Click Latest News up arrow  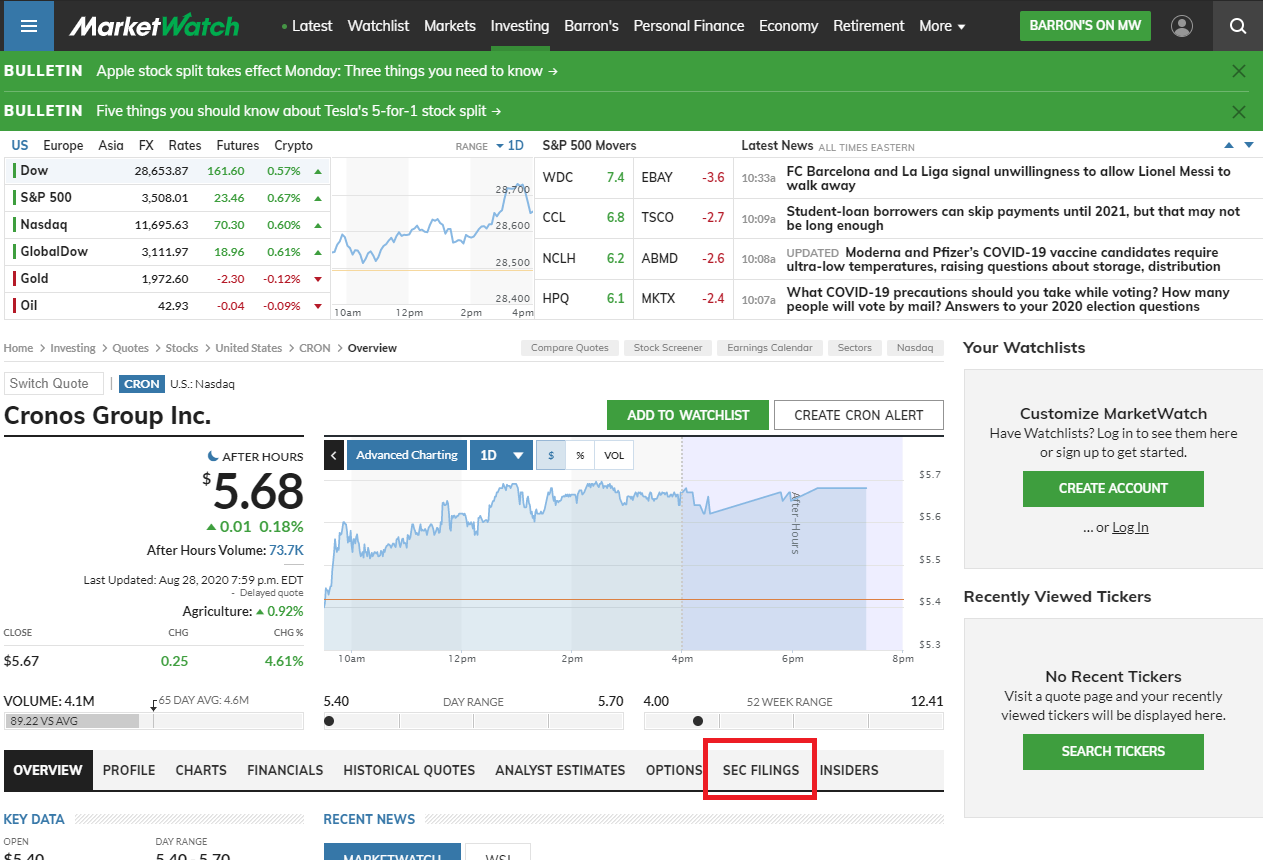click(x=1229, y=146)
